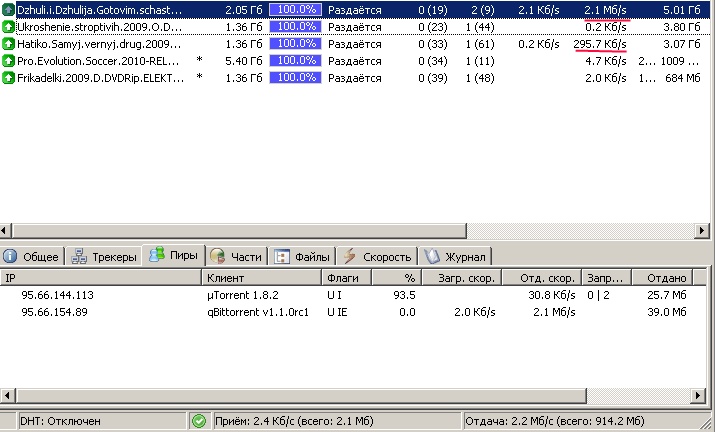The height and width of the screenshot is (432, 715).
Task: Open the Общее tab
Action: coord(33,256)
